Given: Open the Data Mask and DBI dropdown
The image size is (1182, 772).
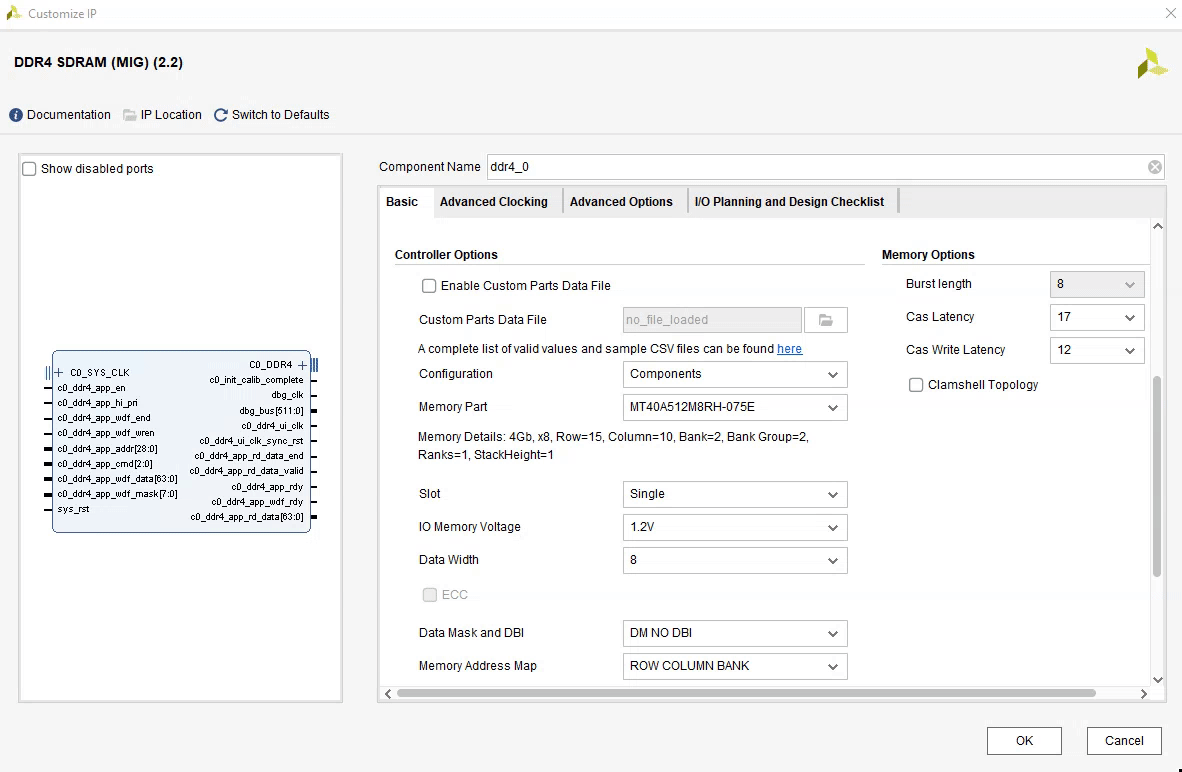Looking at the screenshot, I should [x=735, y=633].
